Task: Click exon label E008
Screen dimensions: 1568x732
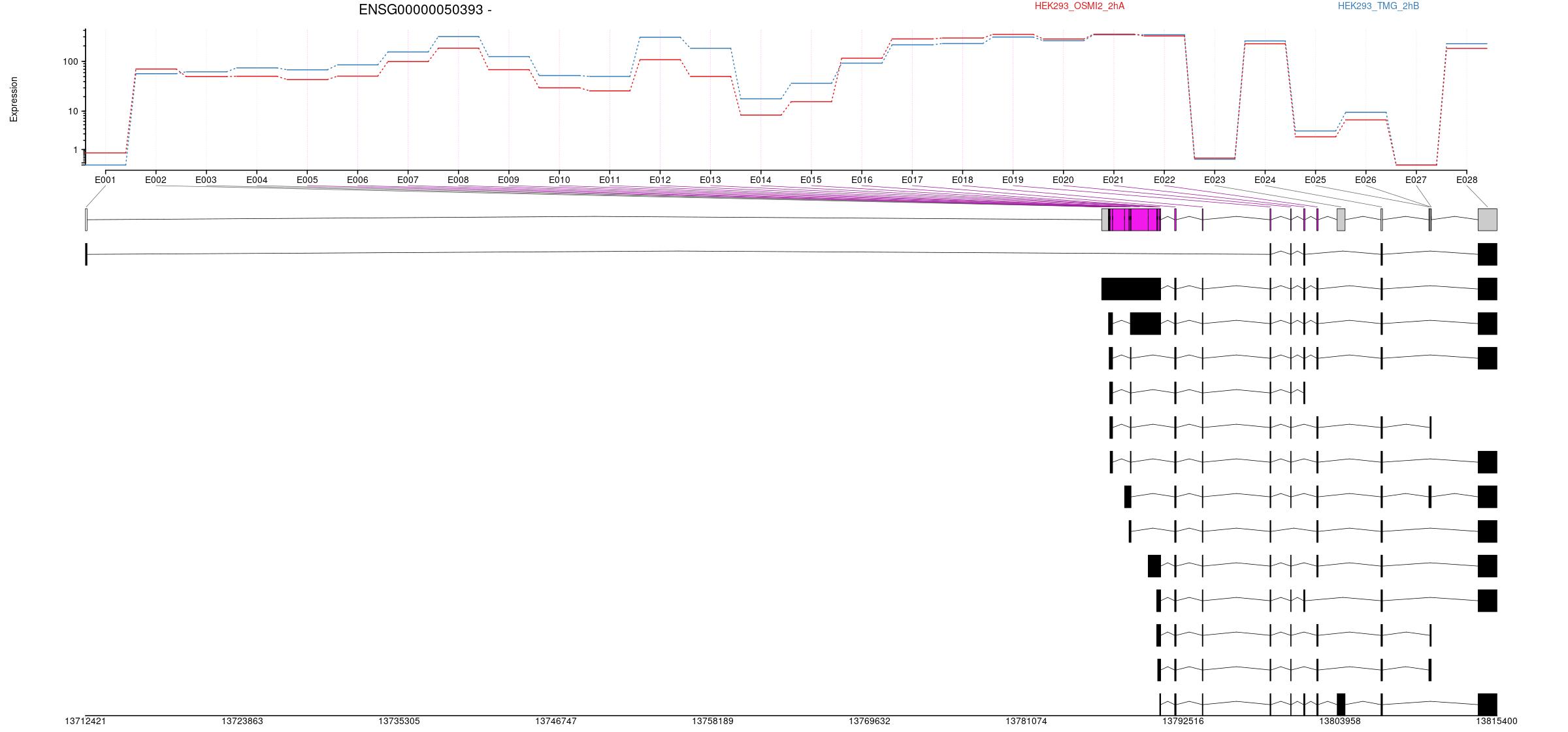Action: point(458,180)
